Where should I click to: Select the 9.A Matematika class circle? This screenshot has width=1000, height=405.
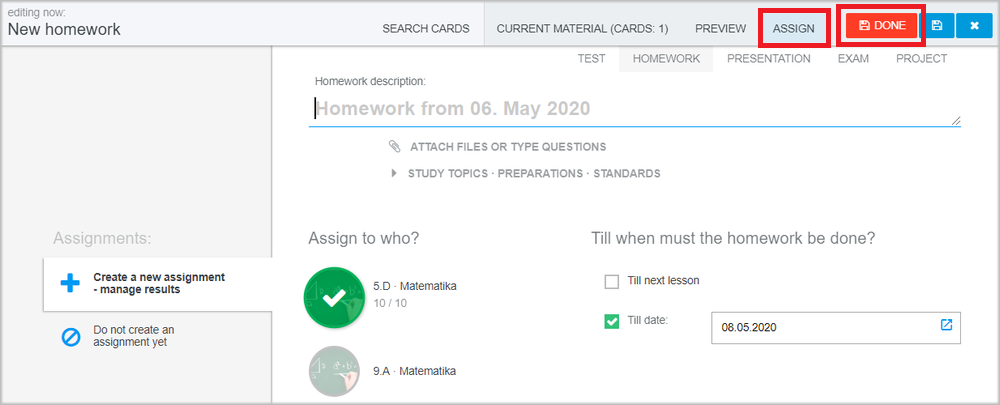pos(334,371)
